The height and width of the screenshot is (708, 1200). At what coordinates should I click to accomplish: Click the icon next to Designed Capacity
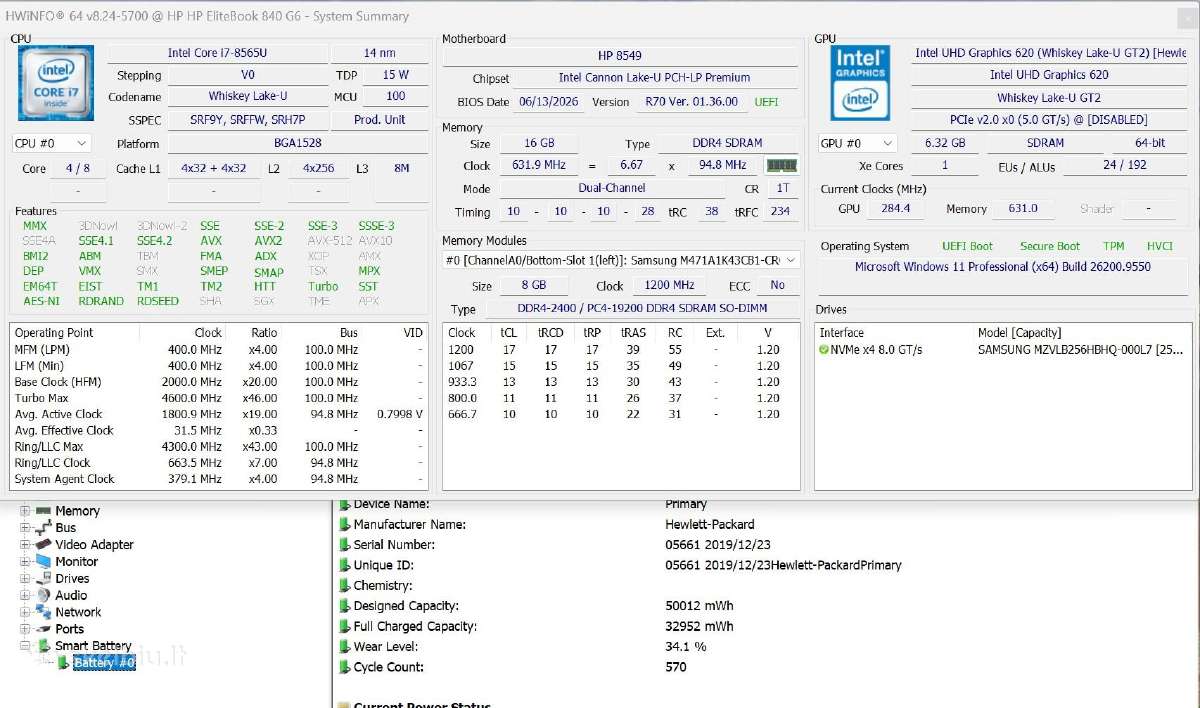(345, 606)
